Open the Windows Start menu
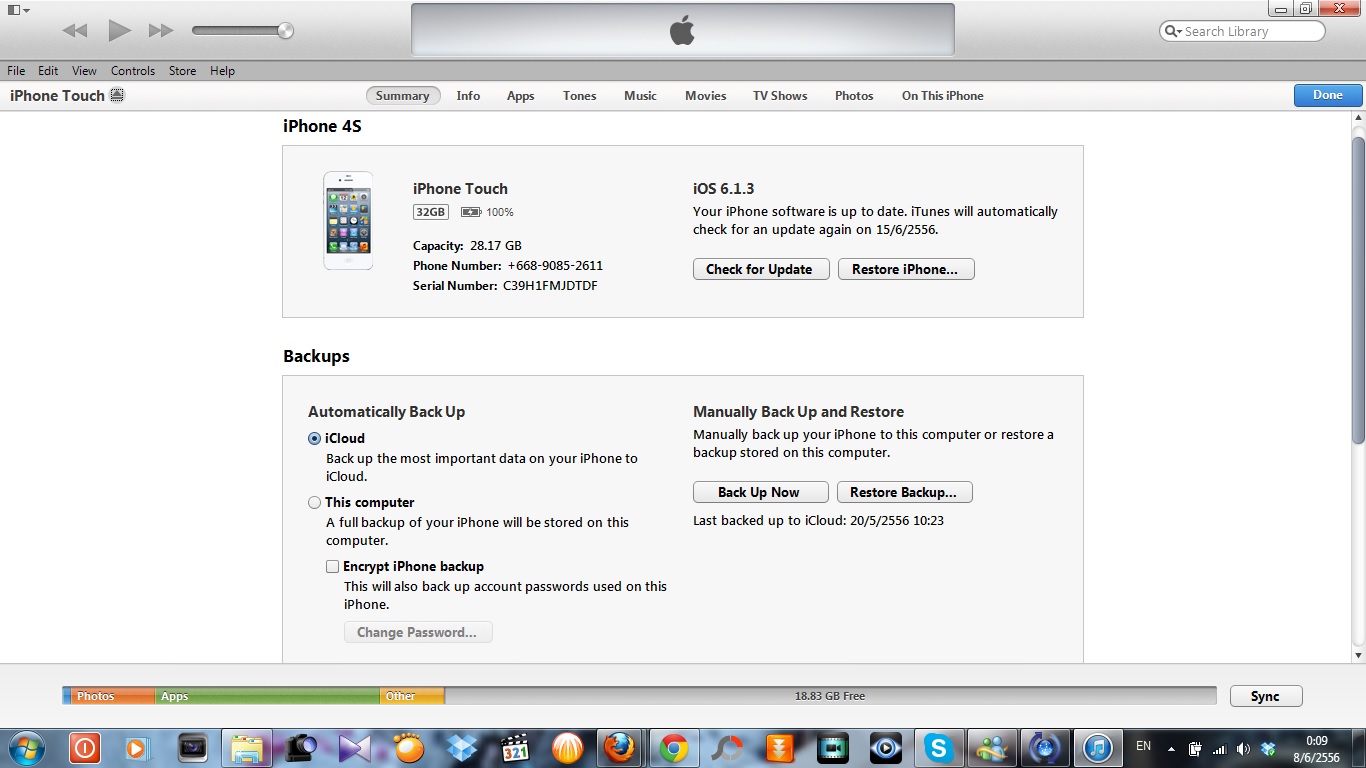1366x768 pixels. [25, 748]
